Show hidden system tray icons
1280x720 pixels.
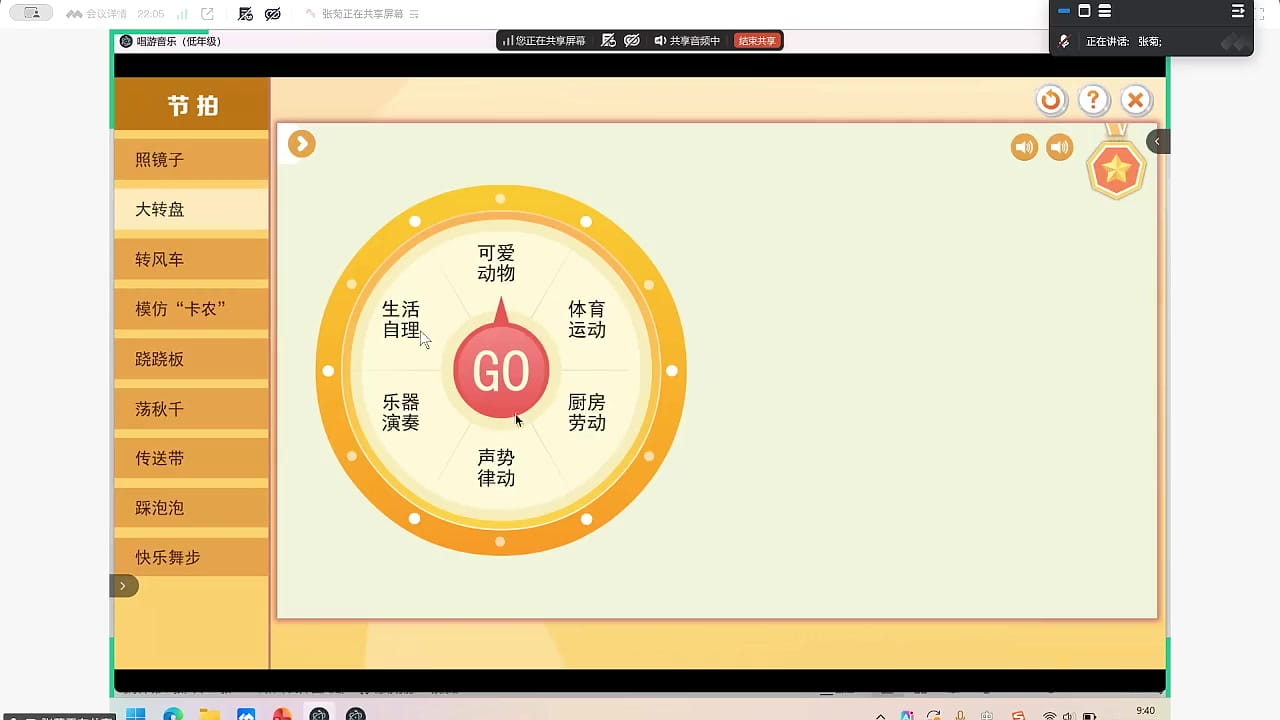point(880,715)
